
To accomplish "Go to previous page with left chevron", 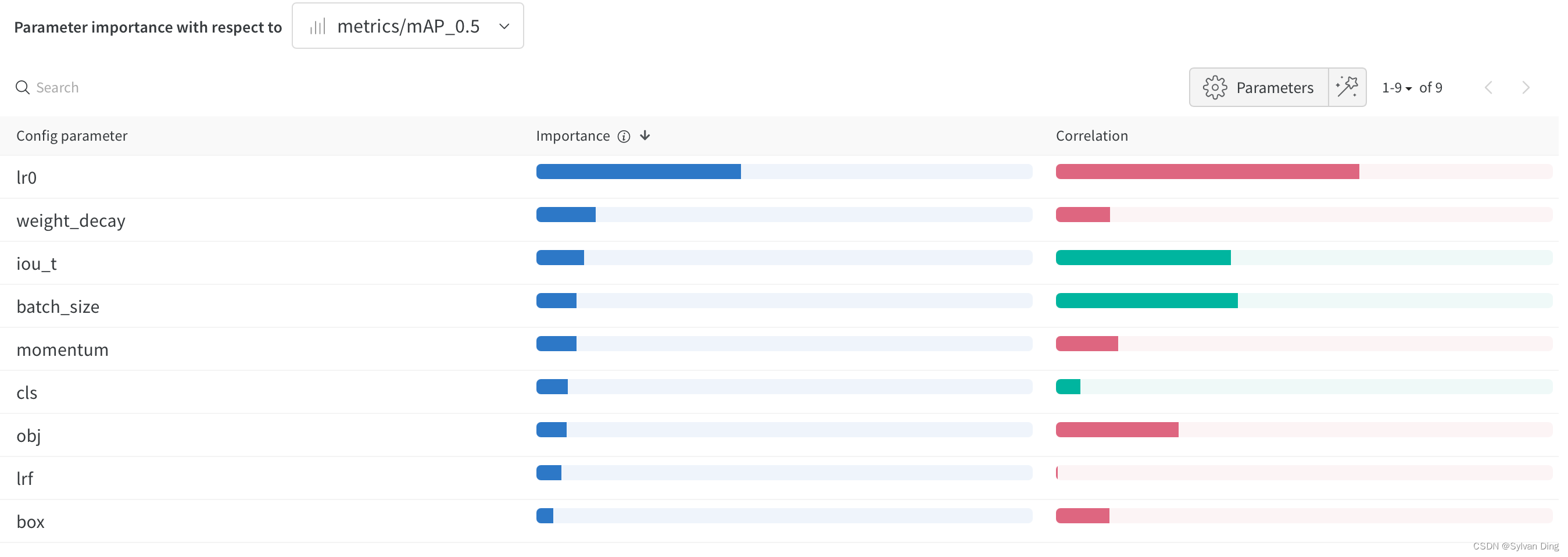I will click(x=1488, y=88).
